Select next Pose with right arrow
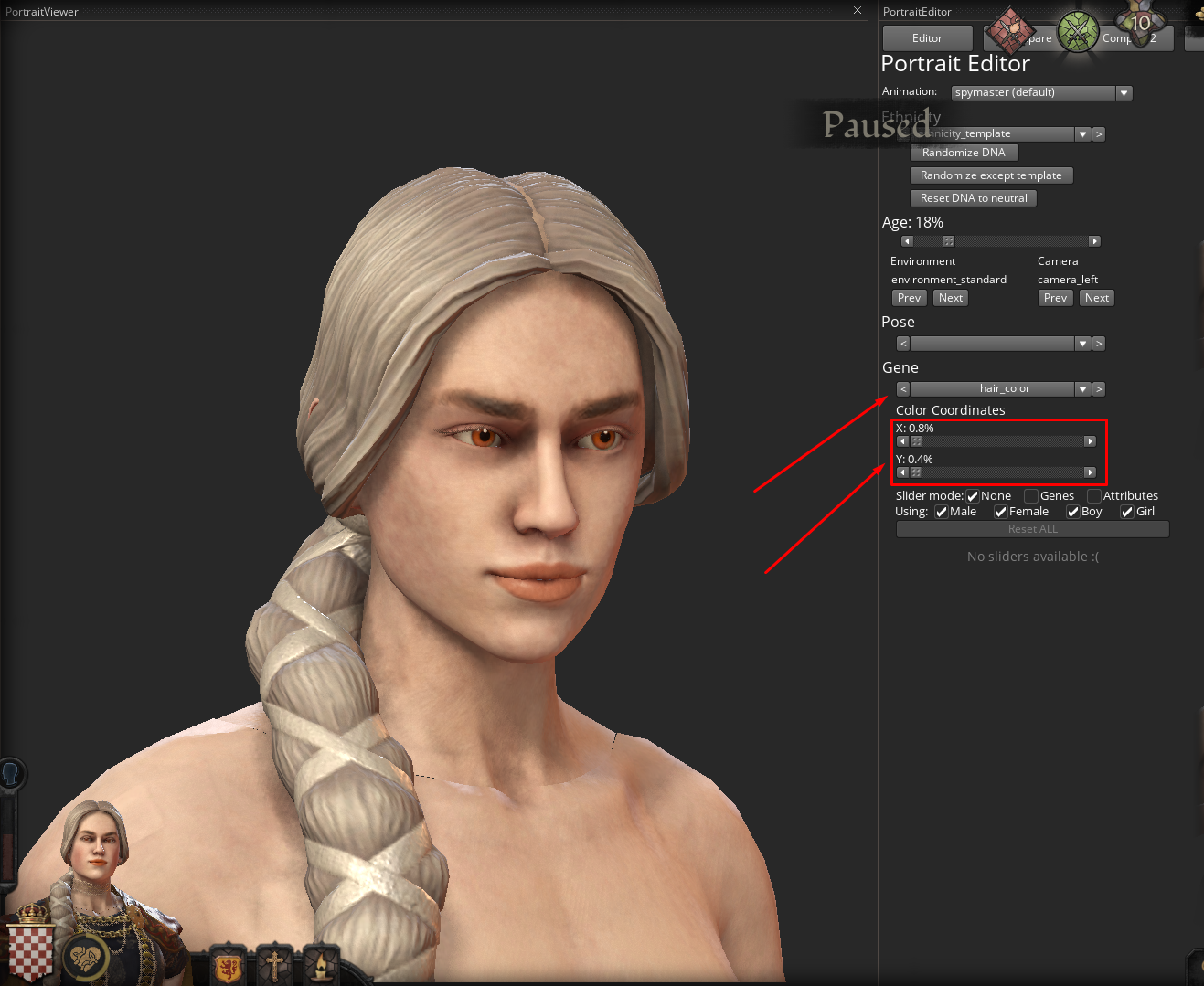The width and height of the screenshot is (1204, 986). [1099, 344]
